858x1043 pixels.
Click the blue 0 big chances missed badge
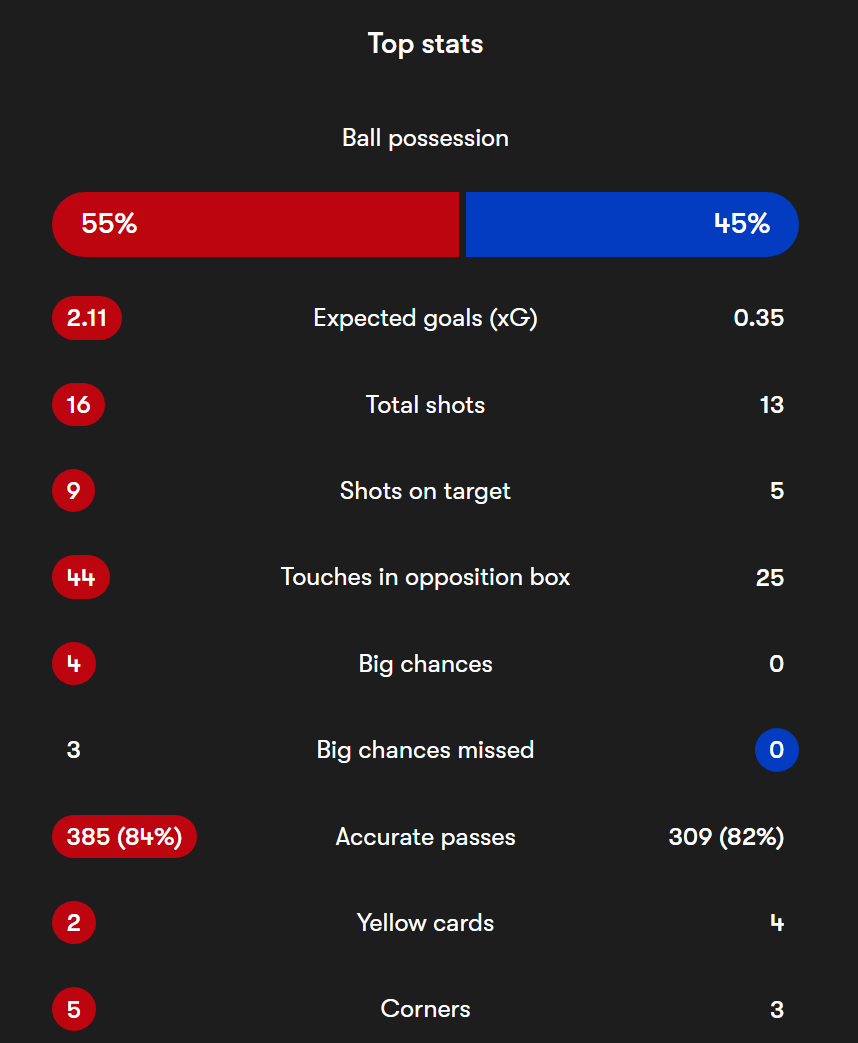pos(777,750)
